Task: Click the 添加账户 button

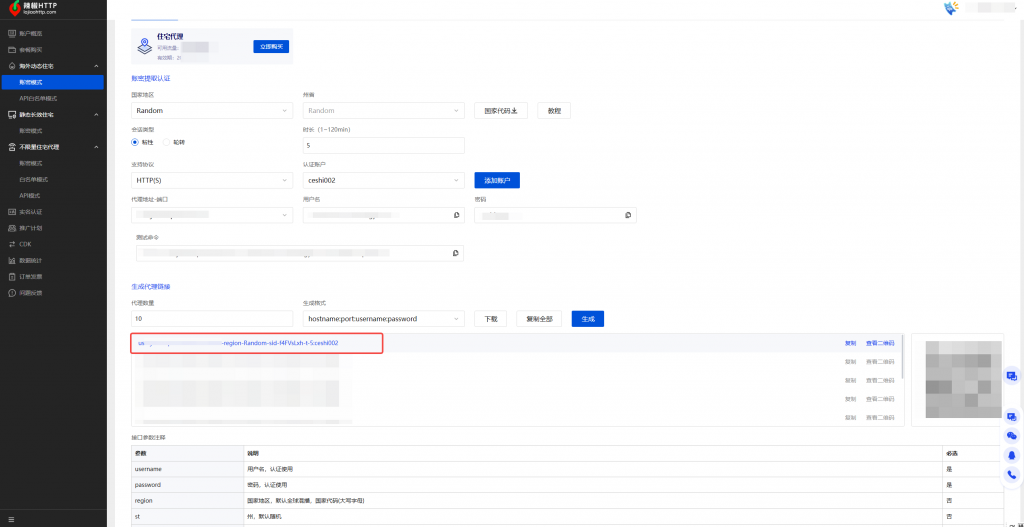Action: click(496, 180)
